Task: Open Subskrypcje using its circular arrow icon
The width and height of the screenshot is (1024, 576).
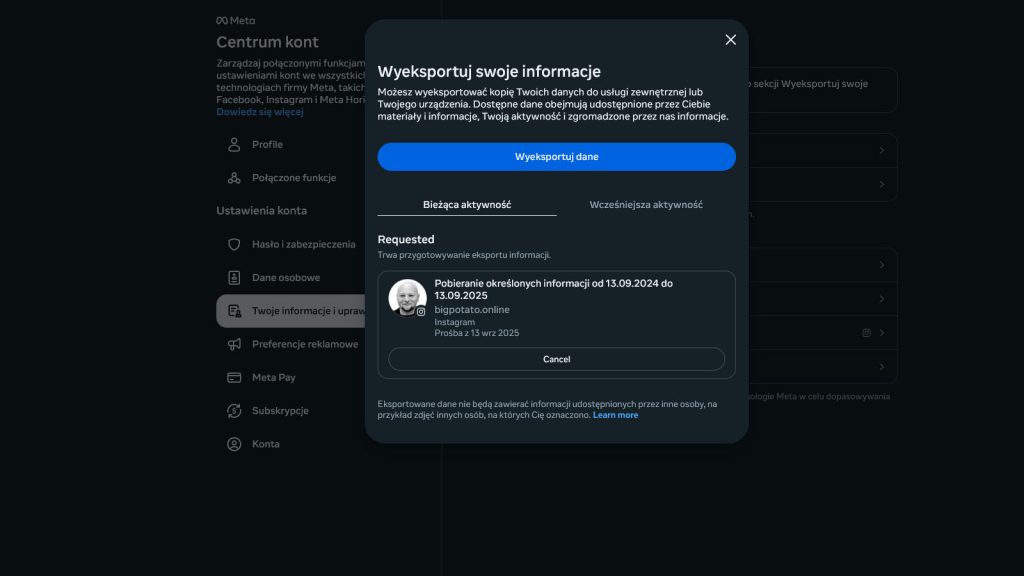Action: point(233,411)
